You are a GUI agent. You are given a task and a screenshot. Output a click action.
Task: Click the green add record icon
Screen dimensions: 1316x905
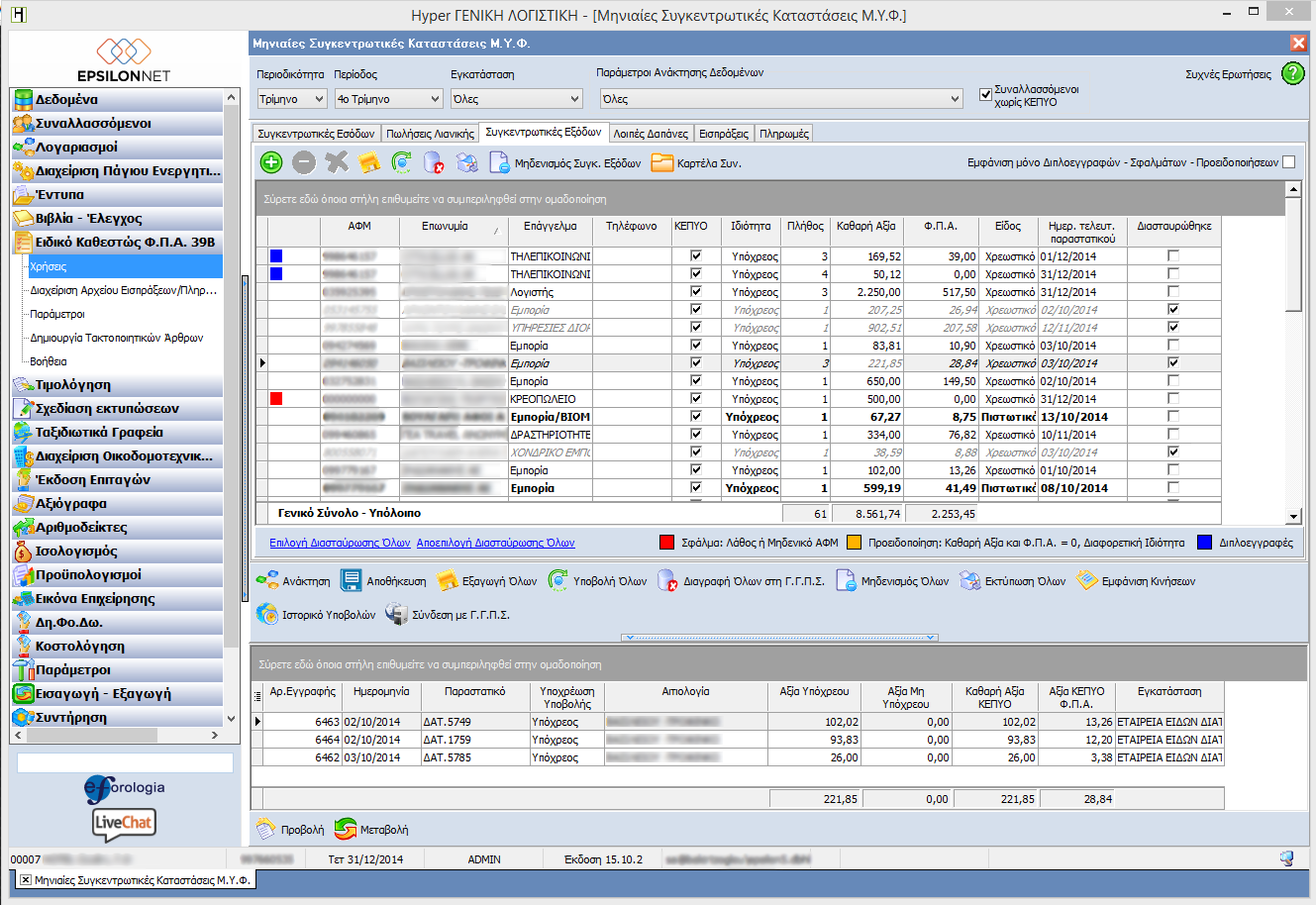[x=271, y=163]
